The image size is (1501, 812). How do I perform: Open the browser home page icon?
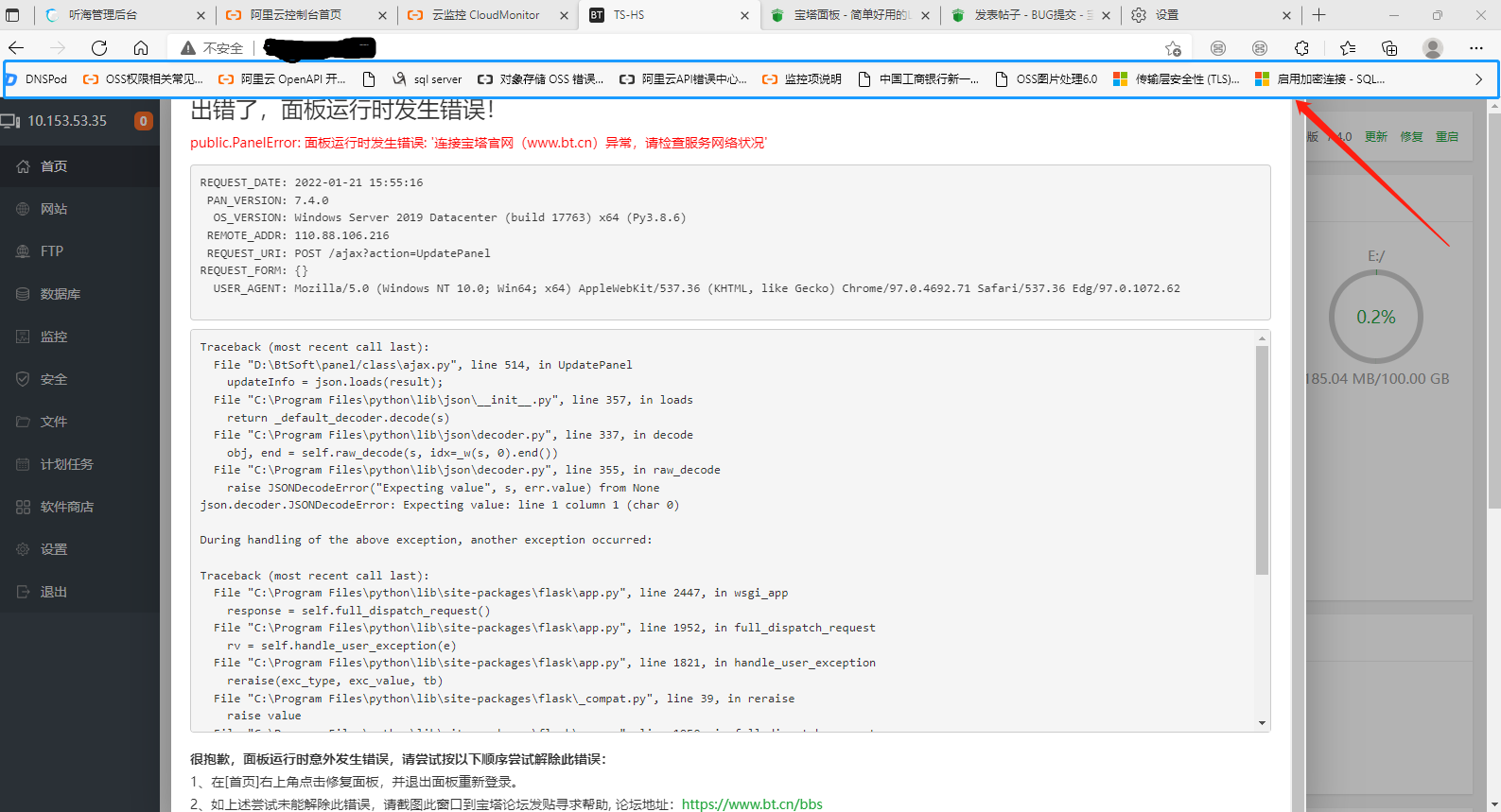coord(141,48)
